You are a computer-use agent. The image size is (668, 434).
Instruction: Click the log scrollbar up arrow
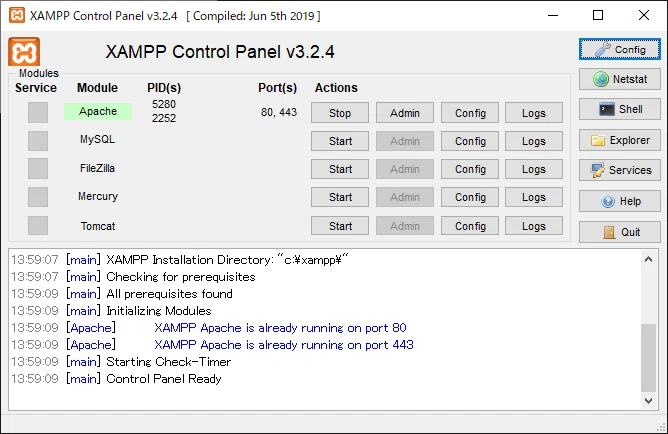tap(648, 259)
